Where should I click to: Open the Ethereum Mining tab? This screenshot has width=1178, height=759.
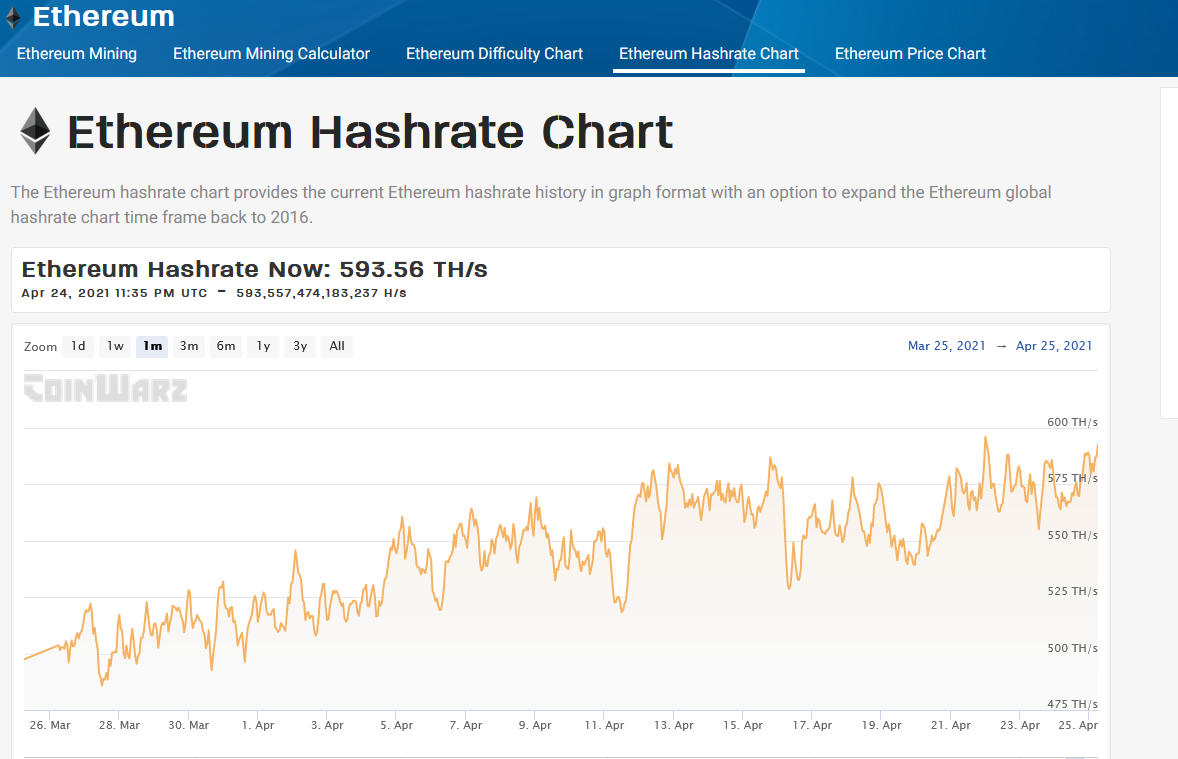77,54
